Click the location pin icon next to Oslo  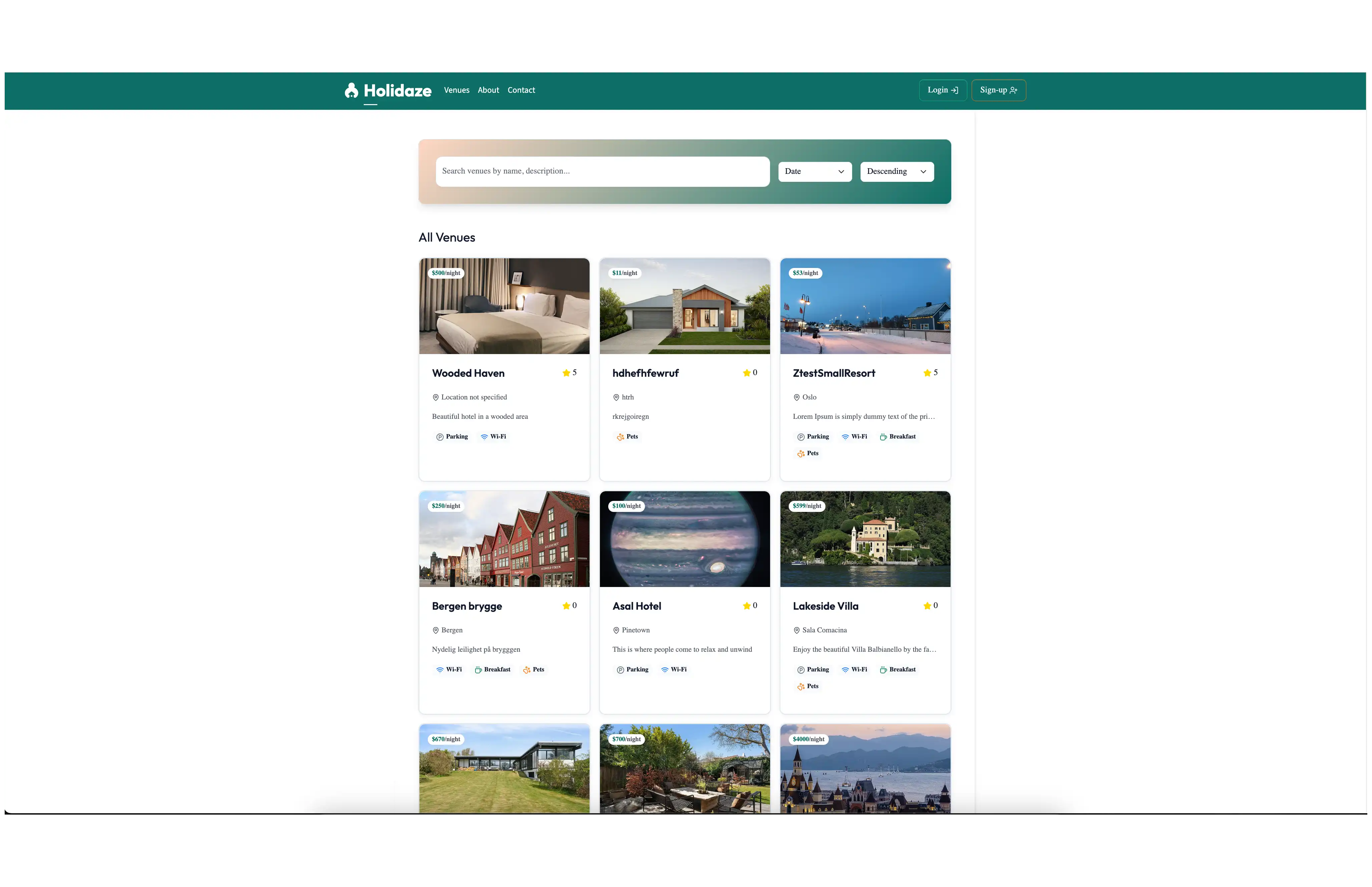click(797, 397)
